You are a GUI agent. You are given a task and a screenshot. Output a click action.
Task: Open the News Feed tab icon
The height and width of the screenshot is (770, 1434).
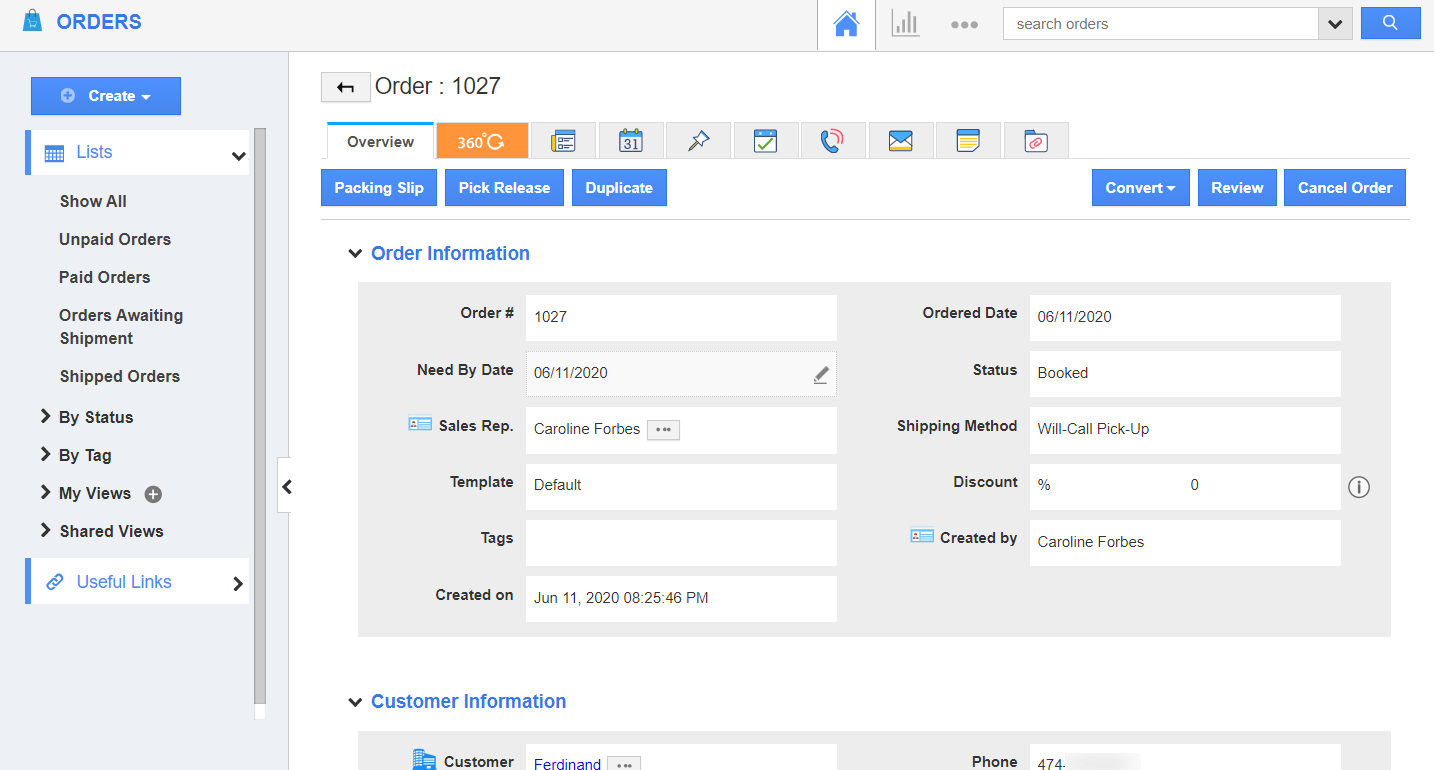(564, 141)
